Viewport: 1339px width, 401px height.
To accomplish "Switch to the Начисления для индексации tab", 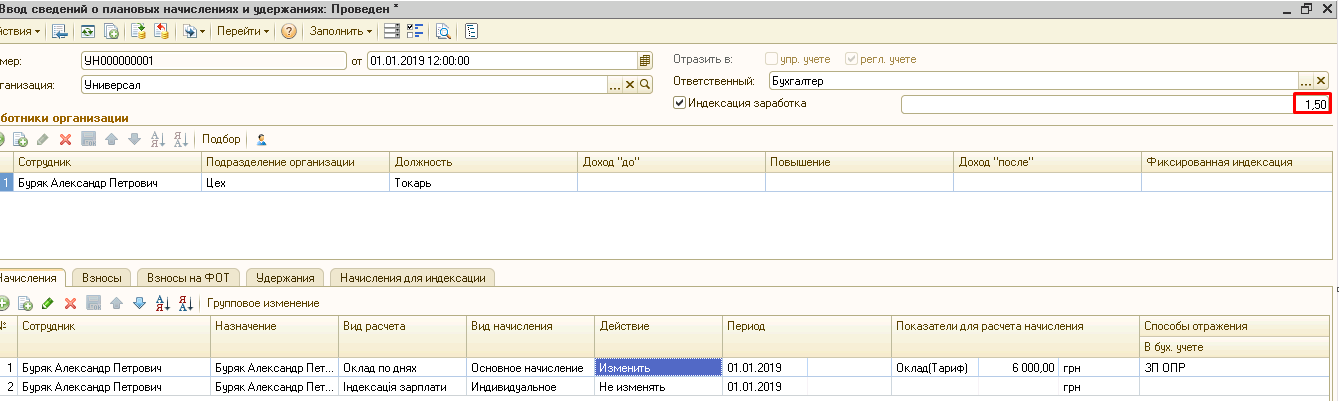I will 414,278.
